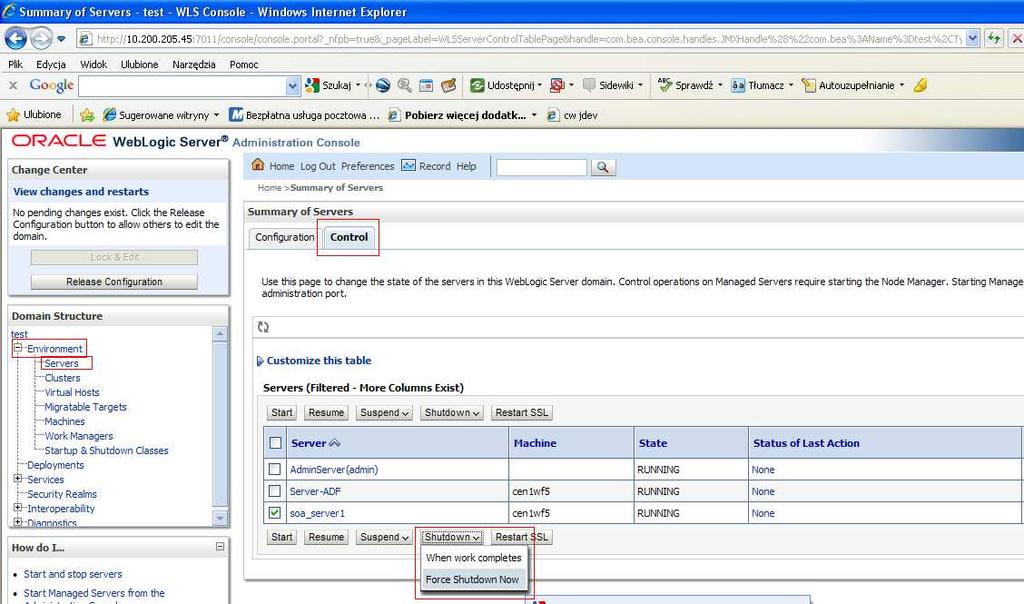Click the Domain Structure scrollbar up arrow
The width and height of the screenshot is (1024, 604).
click(x=220, y=334)
